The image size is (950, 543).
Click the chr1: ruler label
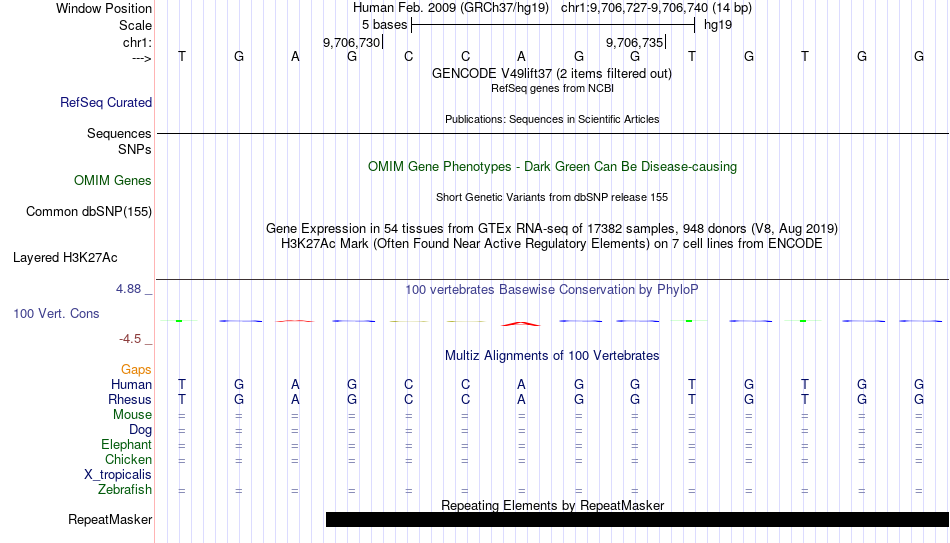(137, 42)
